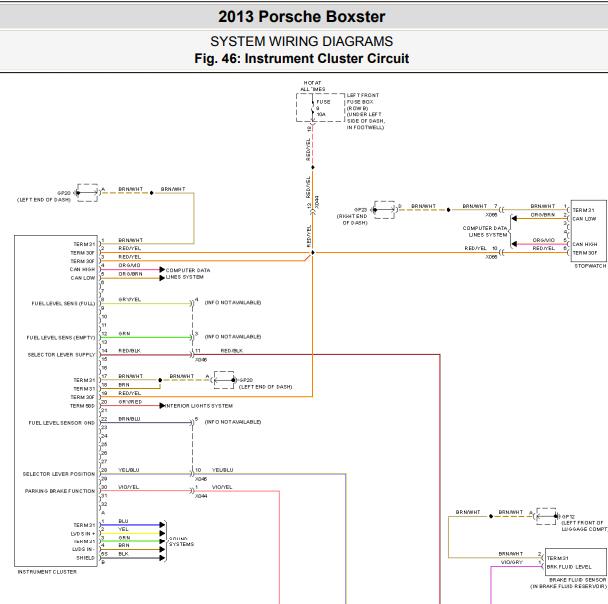
Task: Click the "PARKING BRAKE FUNCTION" label
Action: tap(60, 491)
